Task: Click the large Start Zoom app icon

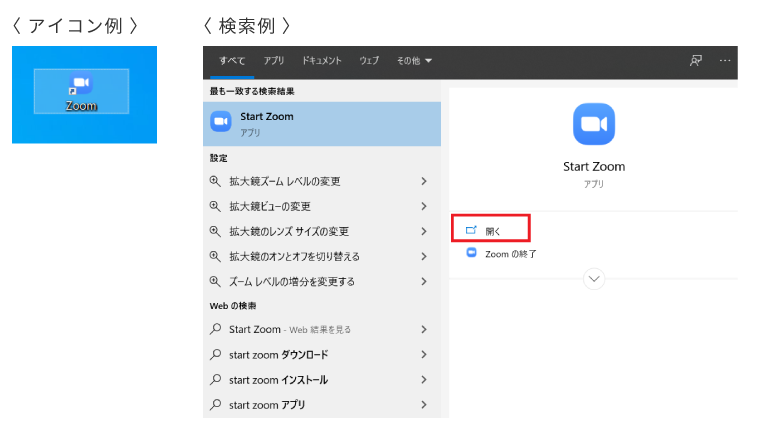Action: click(594, 124)
